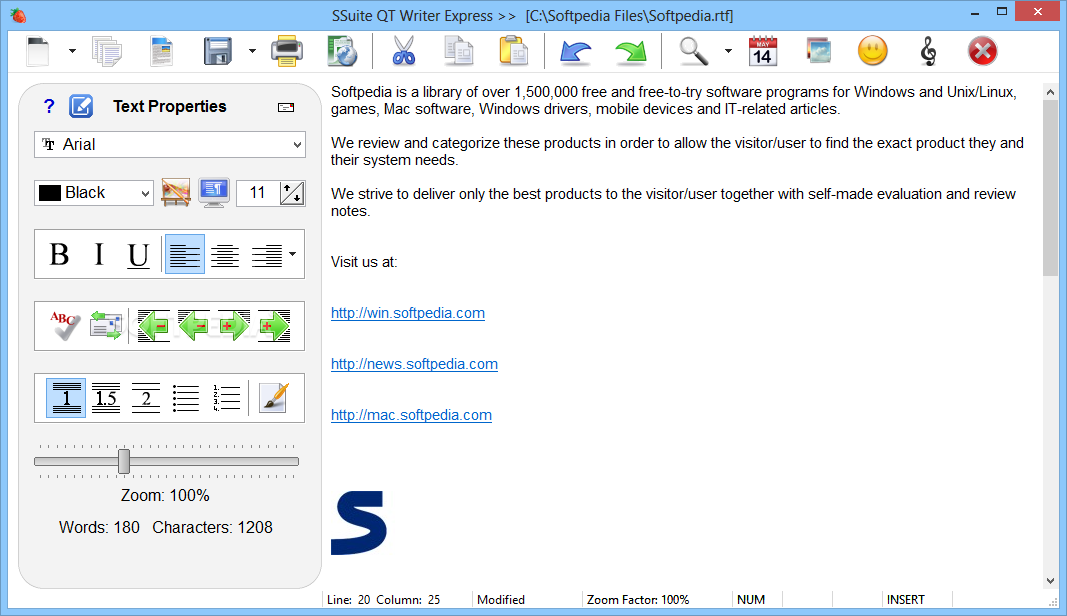Viewport: 1067px width, 616px height.
Task: Click INSERT mode status bar entry
Action: [x=905, y=600]
